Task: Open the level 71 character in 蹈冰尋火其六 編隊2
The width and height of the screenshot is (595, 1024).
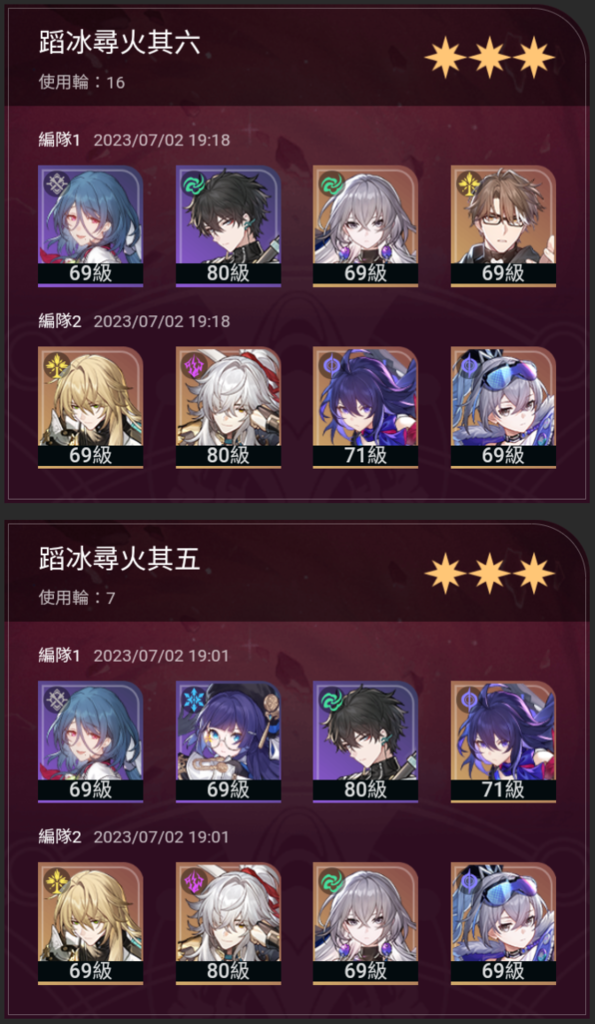Action: pos(365,408)
